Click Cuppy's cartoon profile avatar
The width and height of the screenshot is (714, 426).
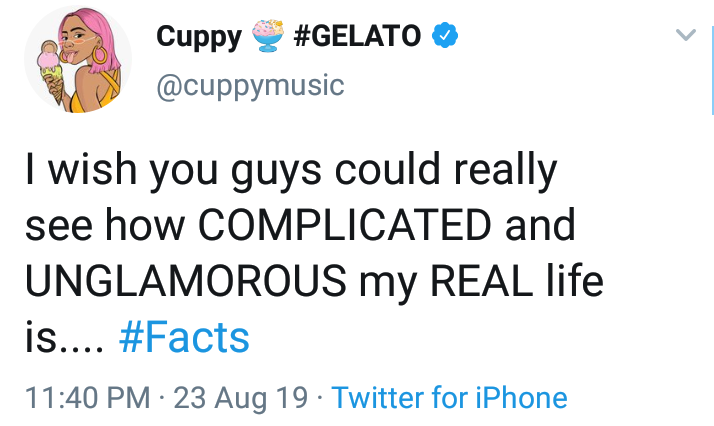[75, 61]
